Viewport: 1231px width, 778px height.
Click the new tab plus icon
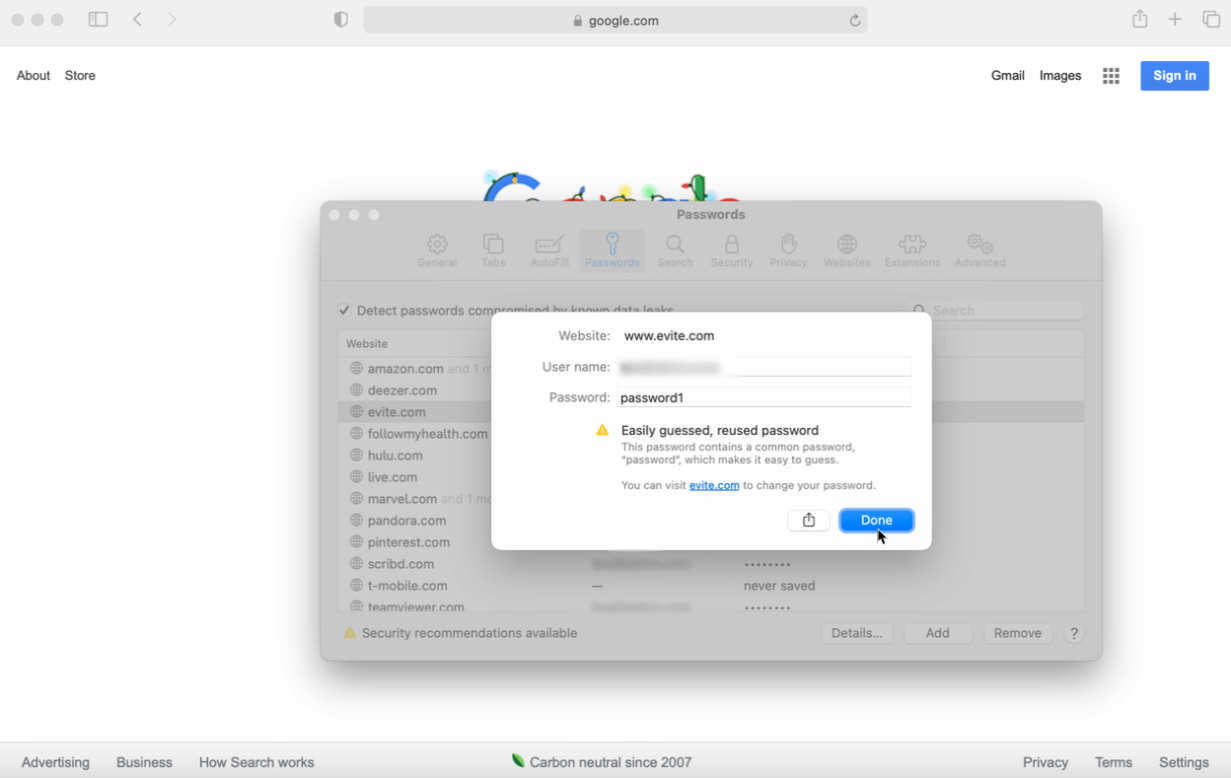[x=1175, y=20]
